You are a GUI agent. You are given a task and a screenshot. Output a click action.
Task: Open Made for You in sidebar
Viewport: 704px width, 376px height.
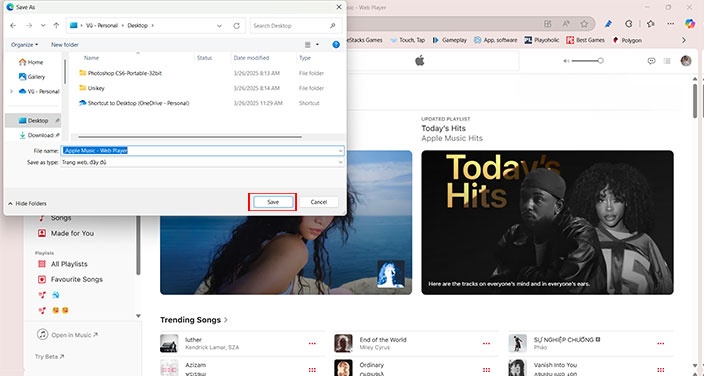tap(66, 233)
